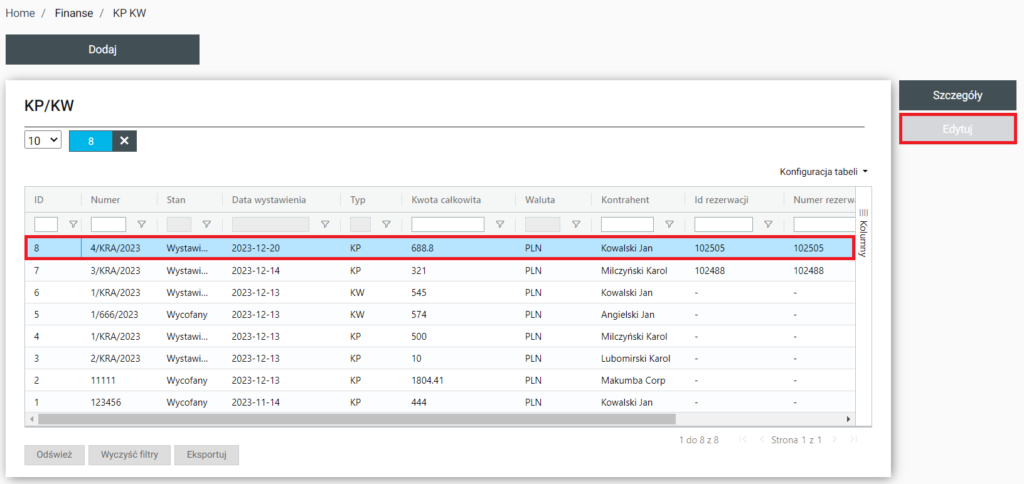This screenshot has width=1024, height=484.
Task: Expand the Konfiguracja tabeli dropdown
Action: point(823,171)
